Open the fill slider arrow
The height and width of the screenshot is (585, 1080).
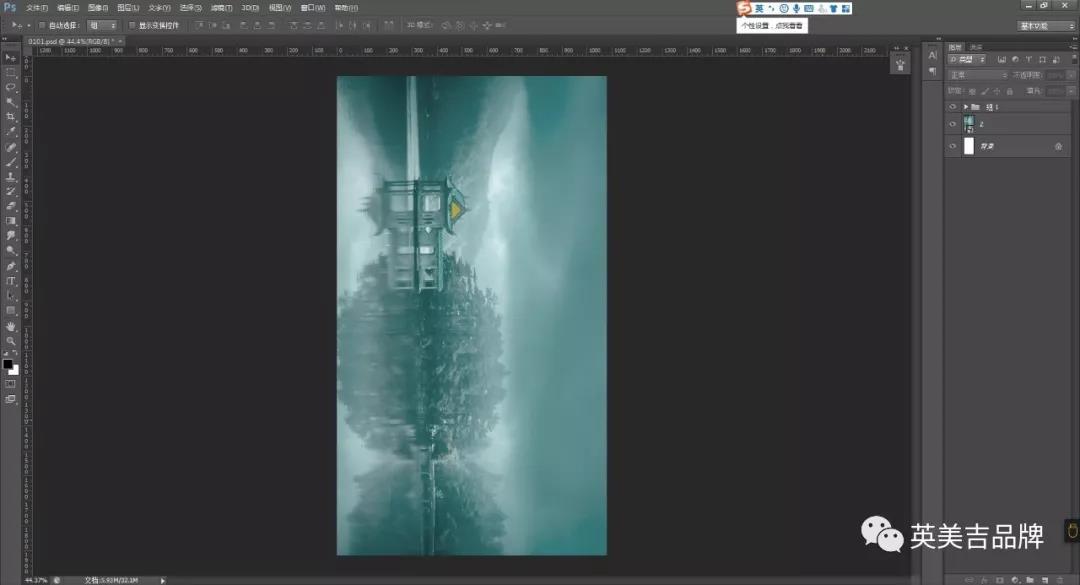coord(1070,91)
